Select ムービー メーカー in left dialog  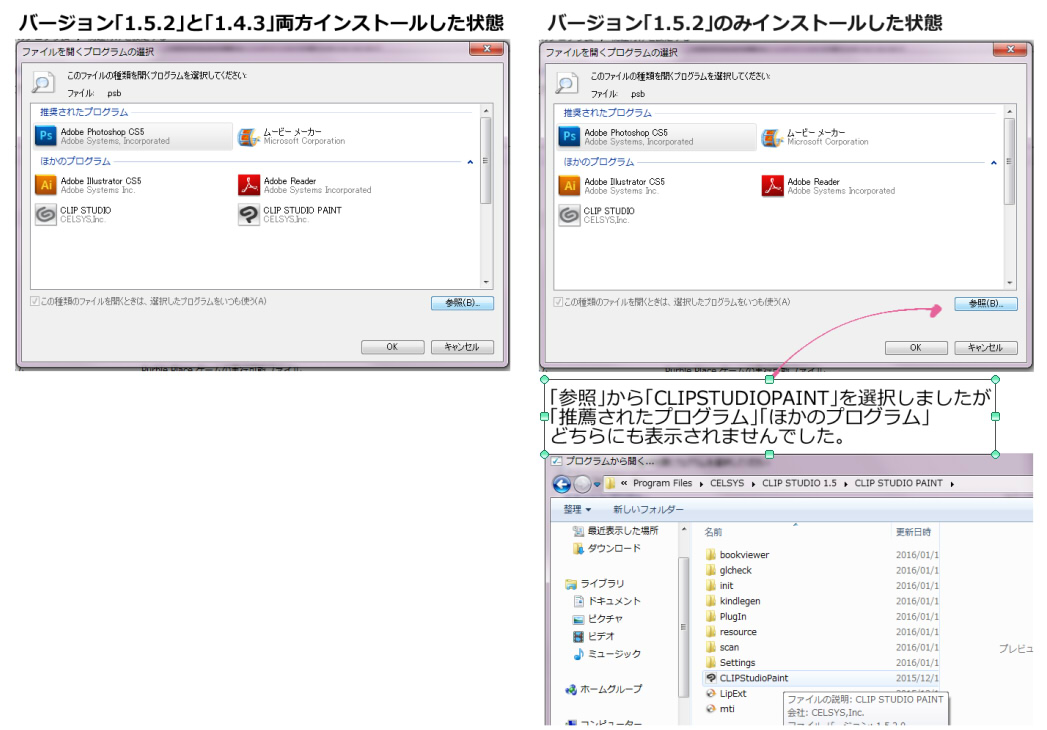[292, 136]
